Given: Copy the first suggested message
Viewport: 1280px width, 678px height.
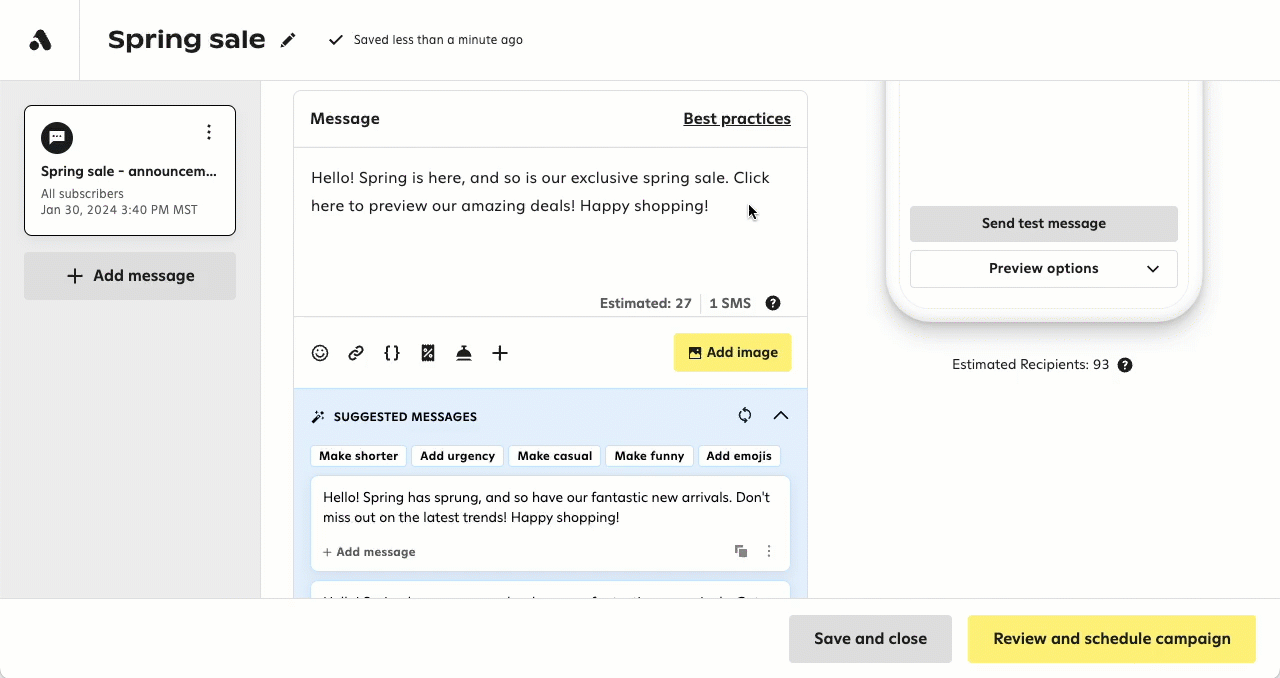Looking at the screenshot, I should click(x=741, y=551).
